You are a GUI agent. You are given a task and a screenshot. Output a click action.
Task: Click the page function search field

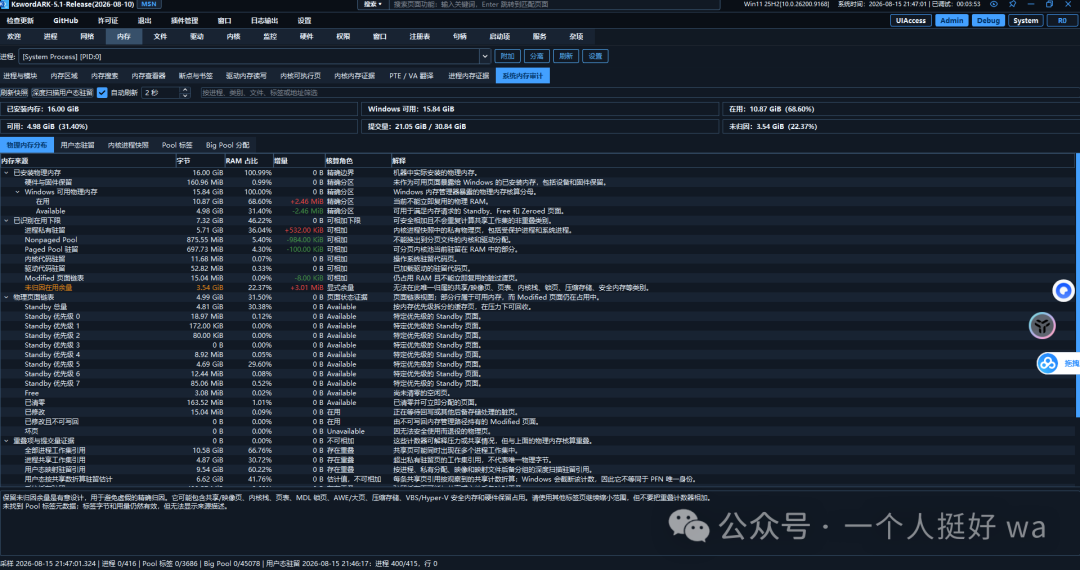point(554,4)
